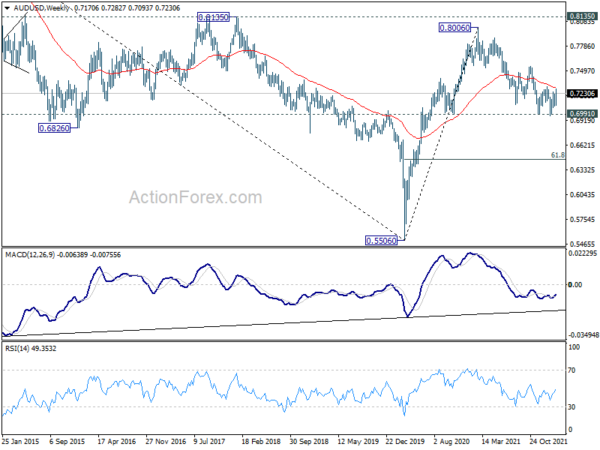Select the 0.68260 price label box
This screenshot has height=450, width=600.
(x=55, y=128)
